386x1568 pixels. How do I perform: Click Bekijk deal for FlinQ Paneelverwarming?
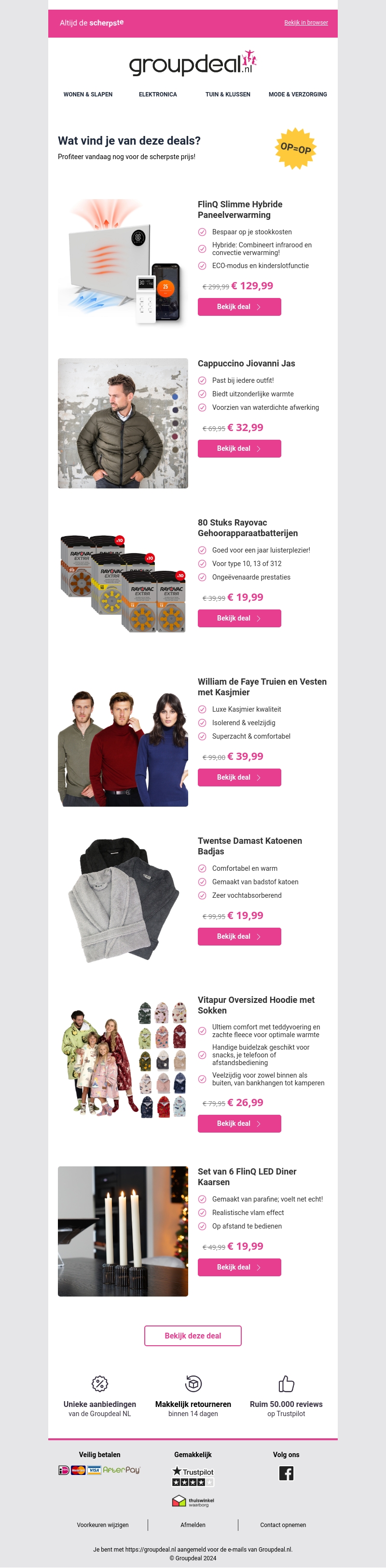coord(239,307)
